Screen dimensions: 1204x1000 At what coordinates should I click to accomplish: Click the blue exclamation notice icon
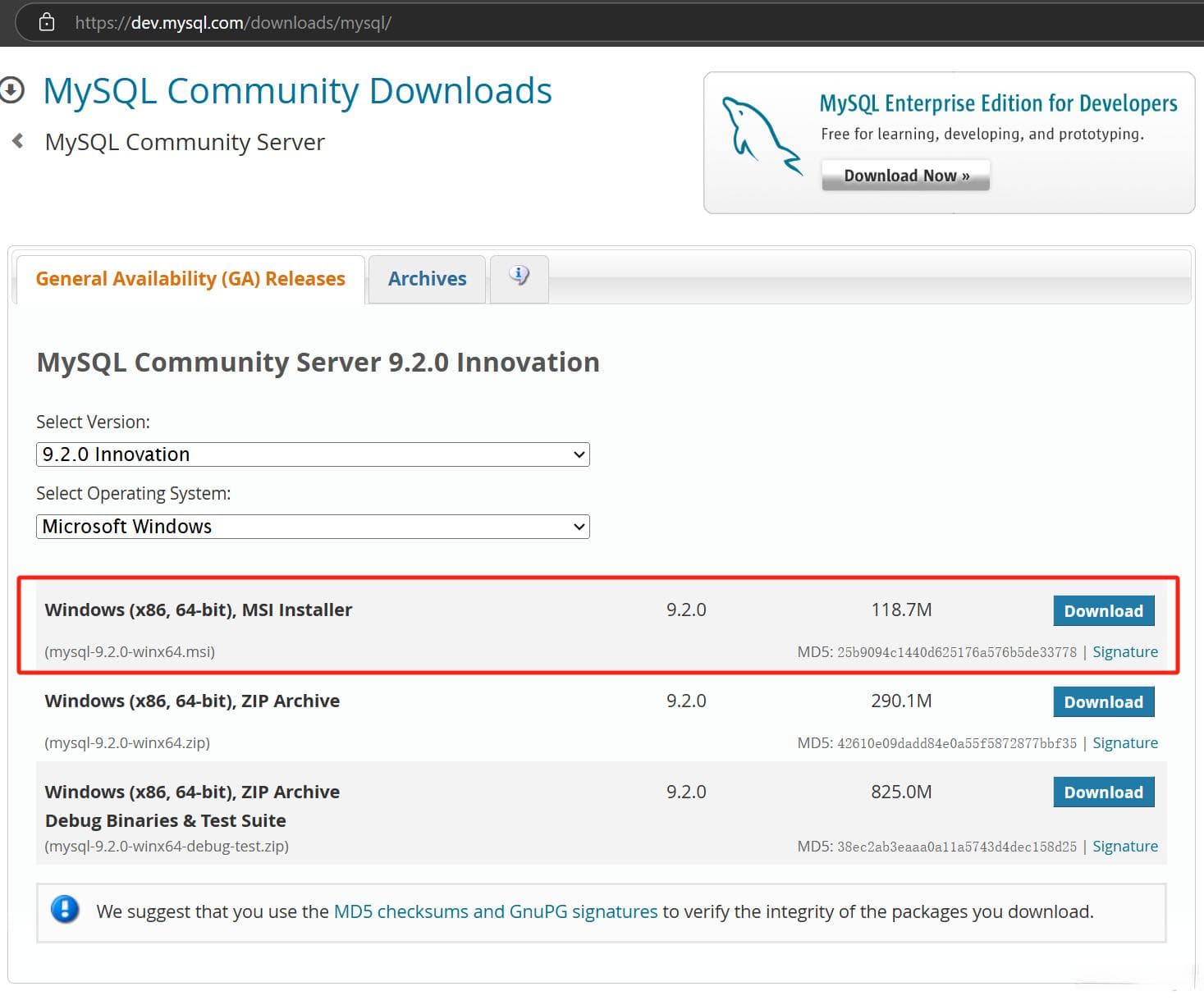point(65,909)
